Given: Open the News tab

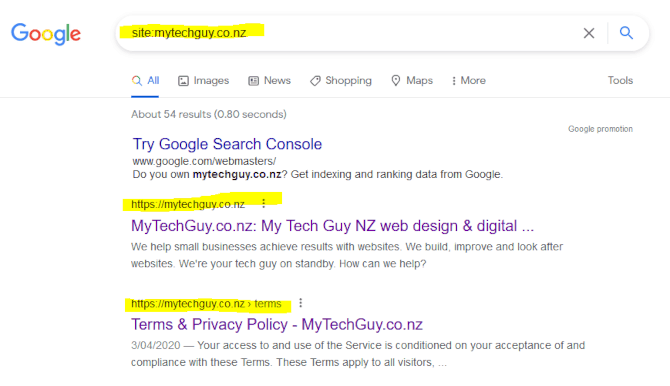Looking at the screenshot, I should [269, 80].
